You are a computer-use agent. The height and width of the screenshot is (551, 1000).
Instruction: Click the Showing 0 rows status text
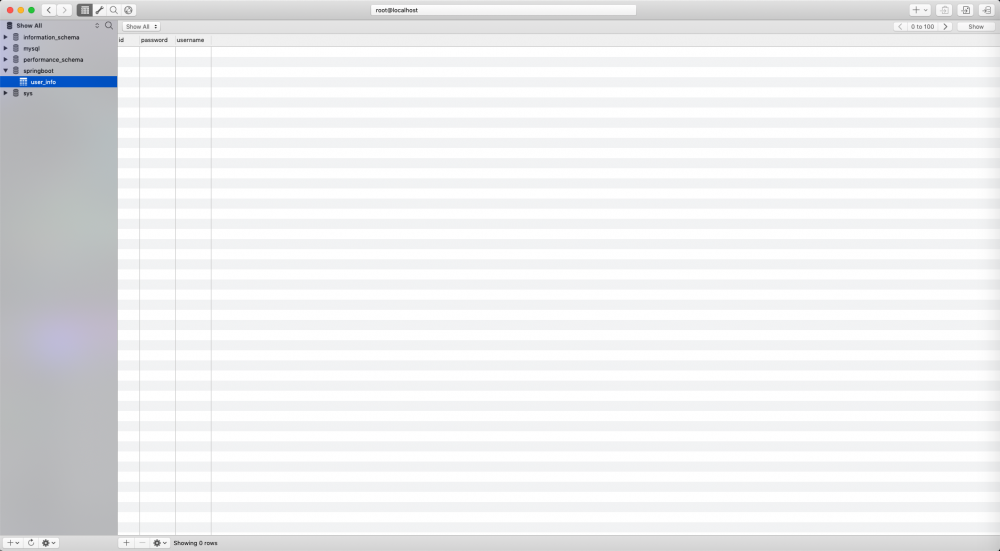tap(195, 543)
